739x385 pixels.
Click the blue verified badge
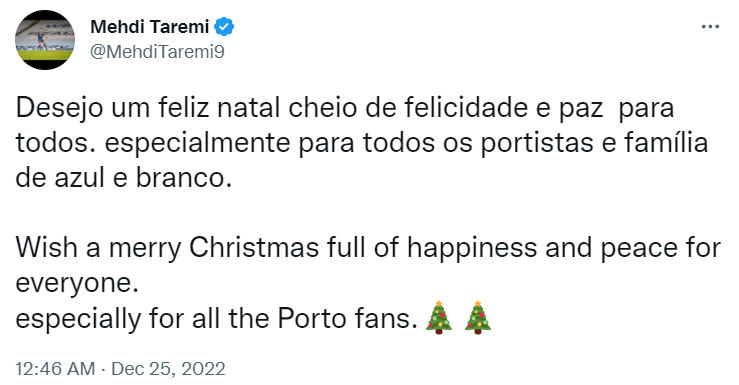pos(224,27)
